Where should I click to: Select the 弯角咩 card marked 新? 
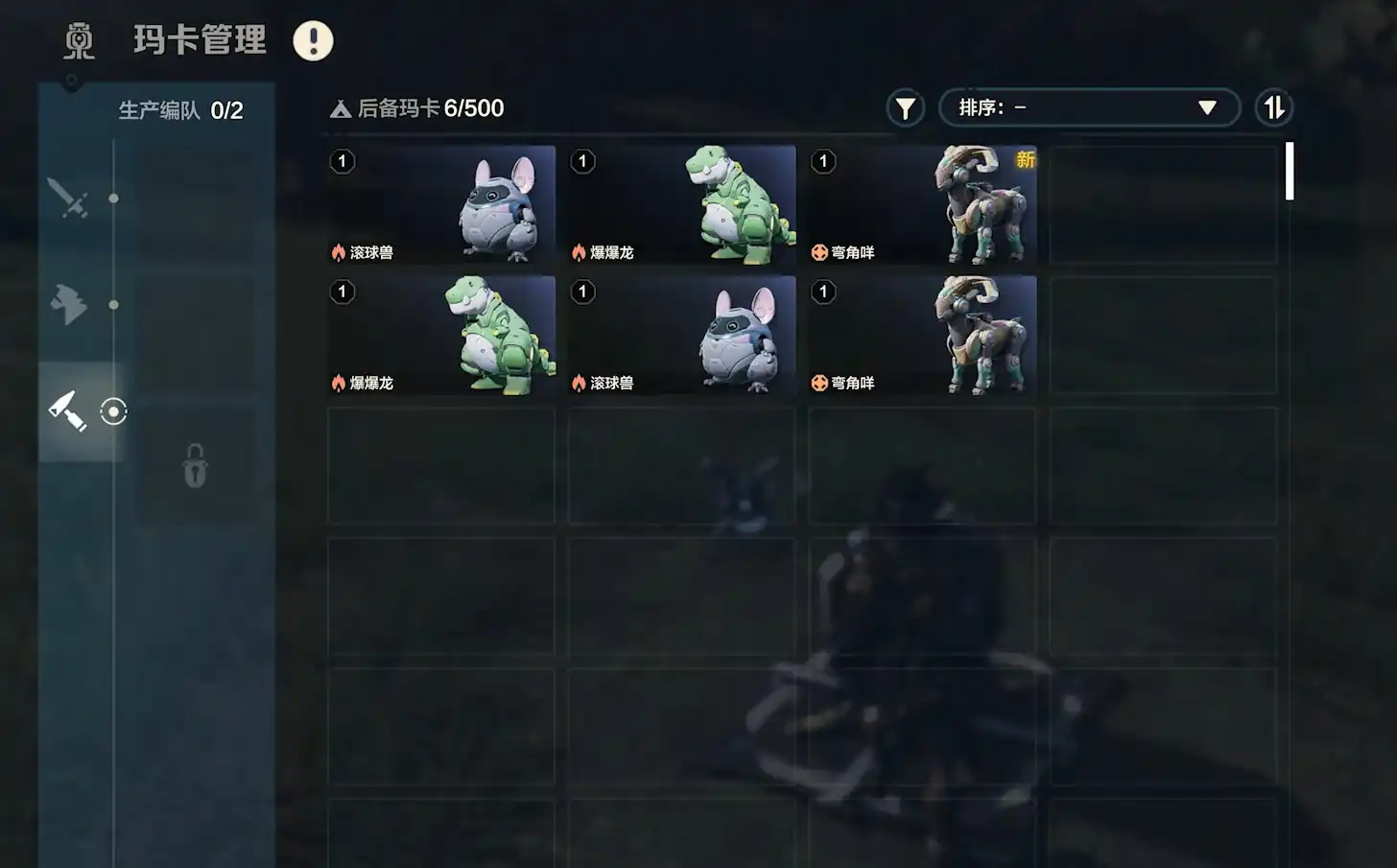[923, 204]
